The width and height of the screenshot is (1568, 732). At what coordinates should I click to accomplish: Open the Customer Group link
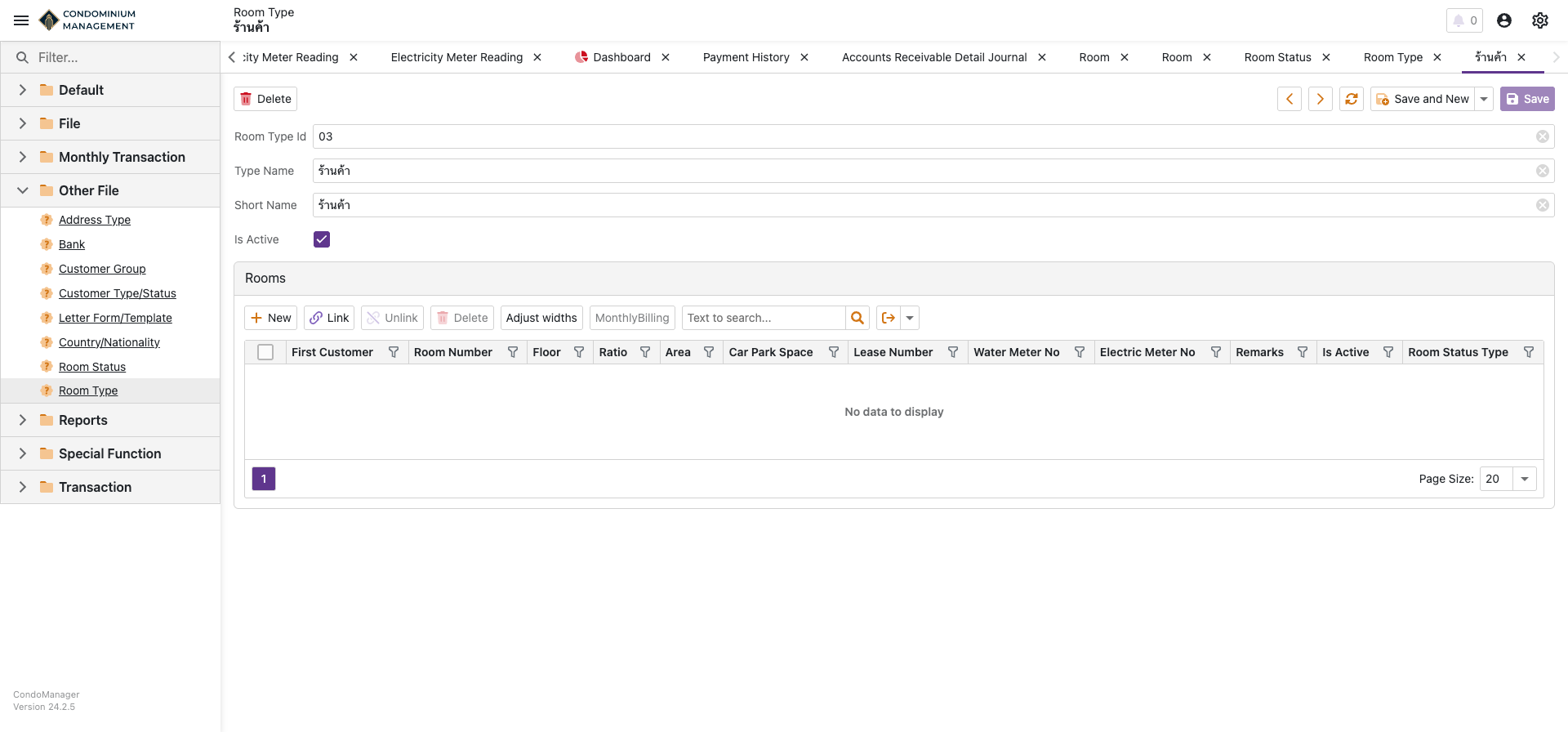point(102,269)
